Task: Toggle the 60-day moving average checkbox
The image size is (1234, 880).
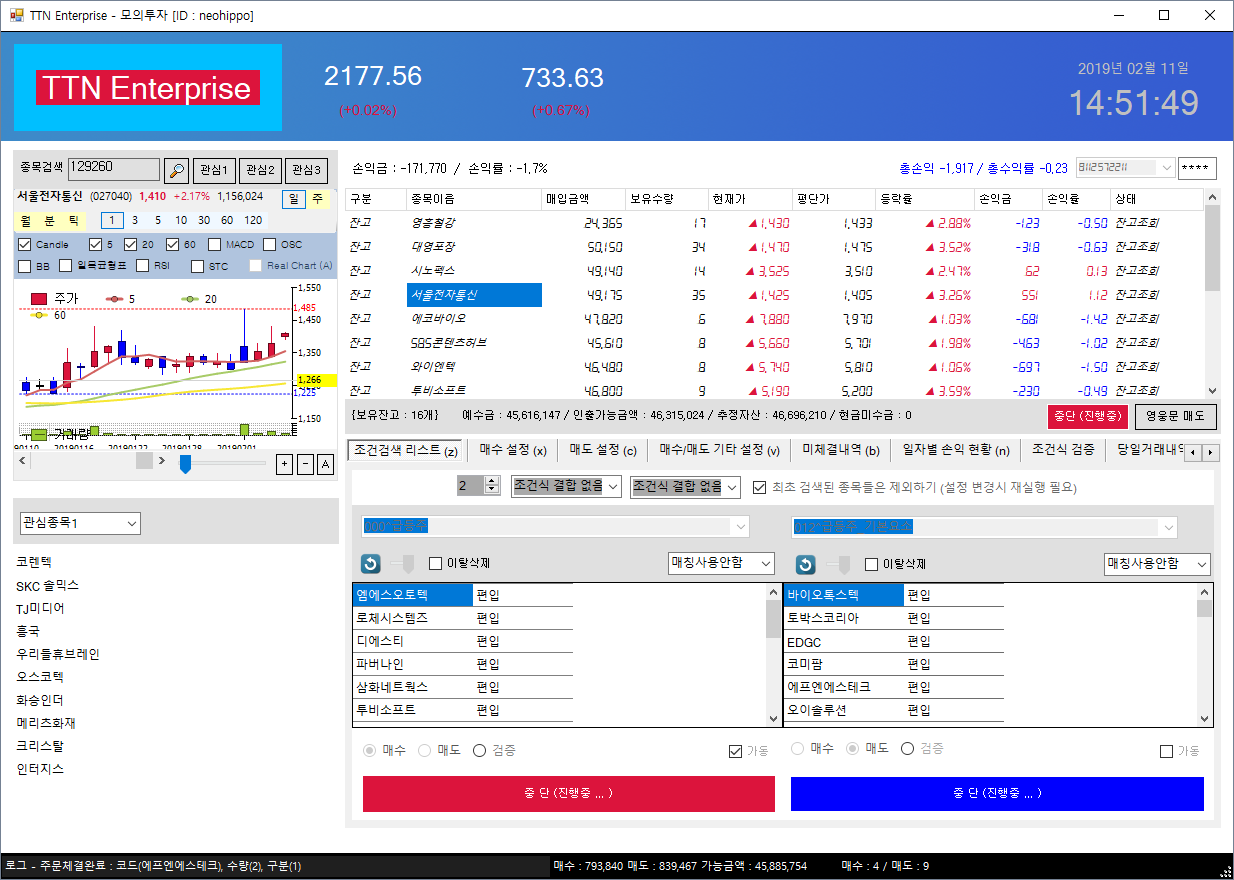Action: pyautogui.click(x=174, y=245)
